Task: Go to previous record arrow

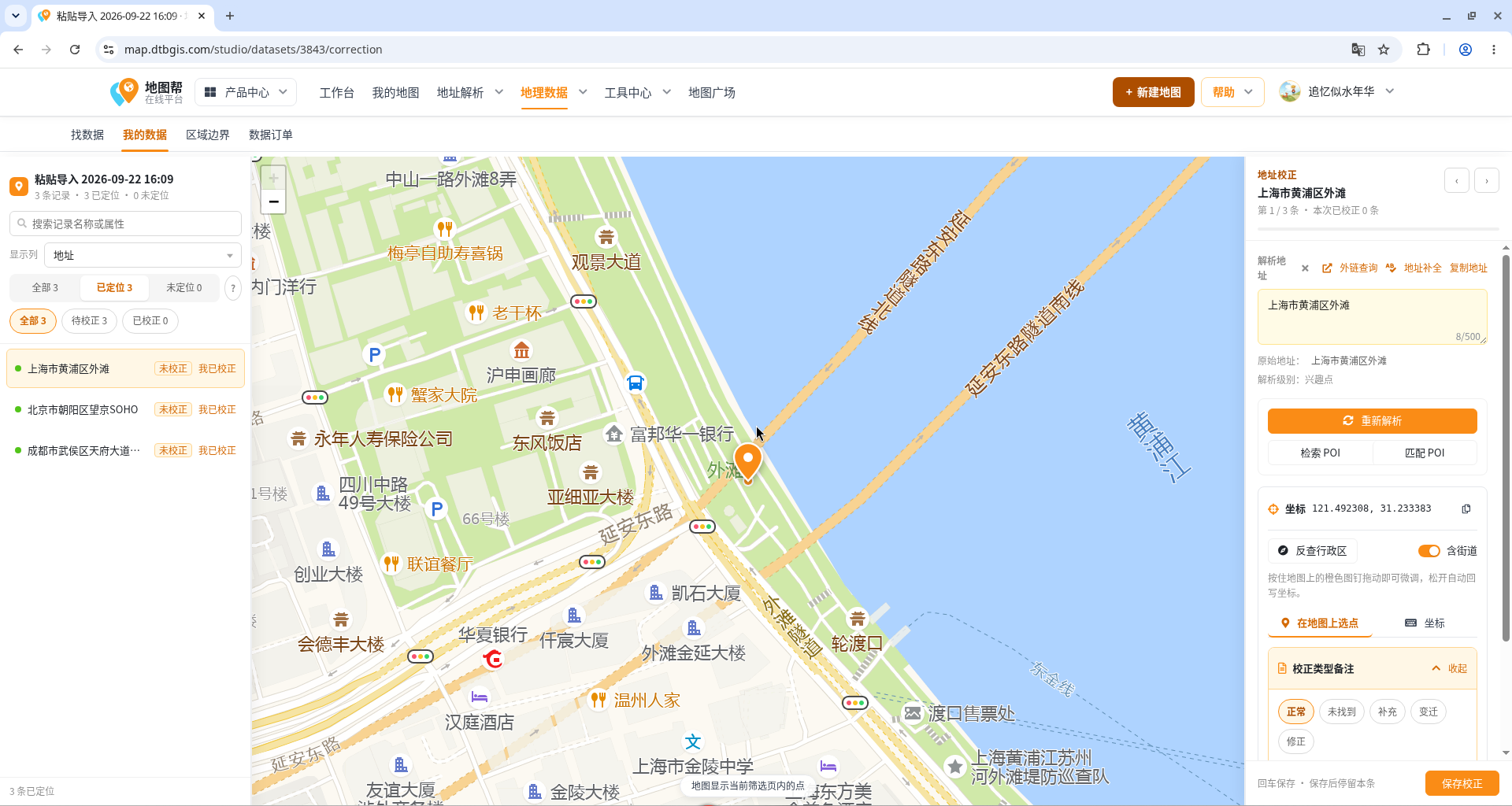Action: pos(1457,181)
